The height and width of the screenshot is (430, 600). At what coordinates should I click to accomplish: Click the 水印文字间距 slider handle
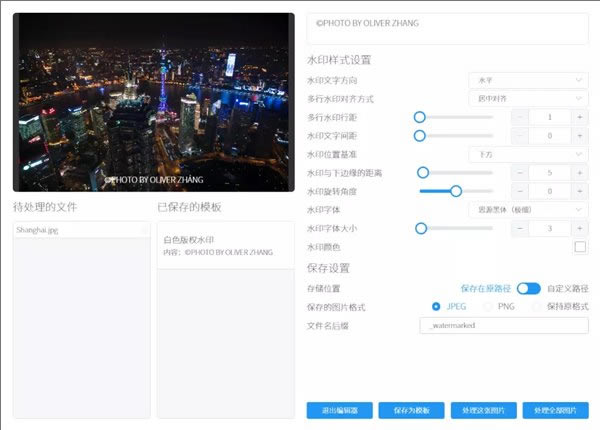click(420, 136)
